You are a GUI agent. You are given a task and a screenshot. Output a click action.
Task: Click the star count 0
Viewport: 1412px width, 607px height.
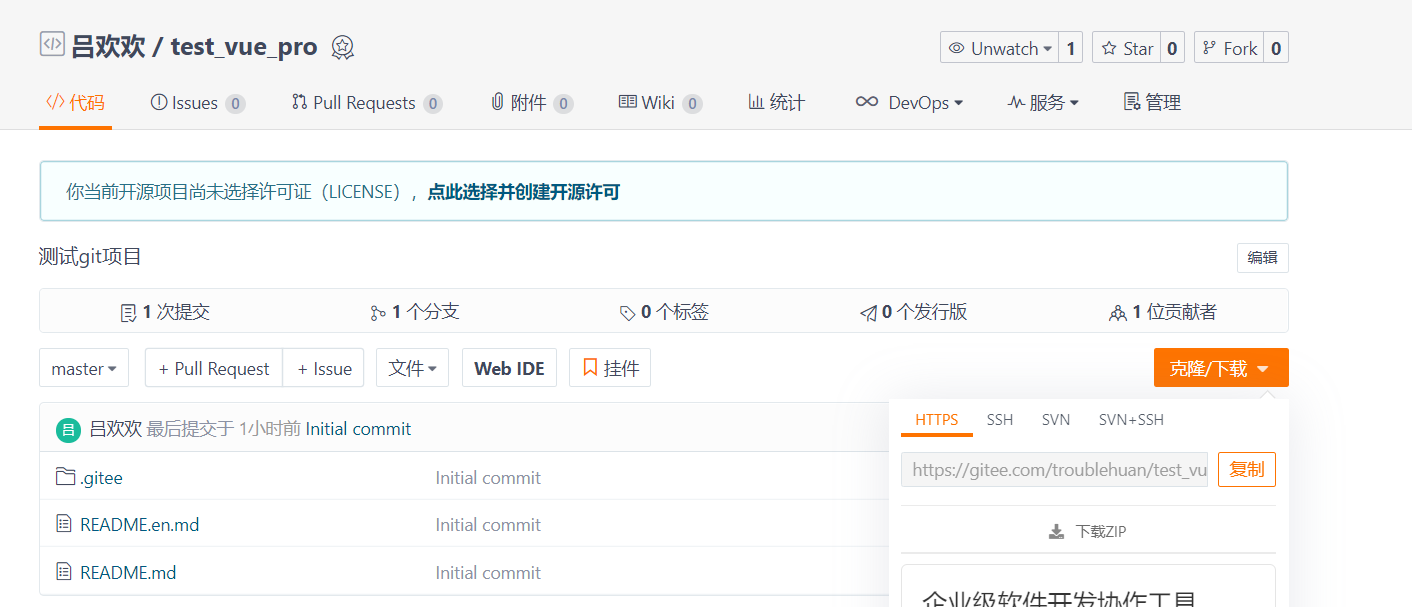[1173, 48]
